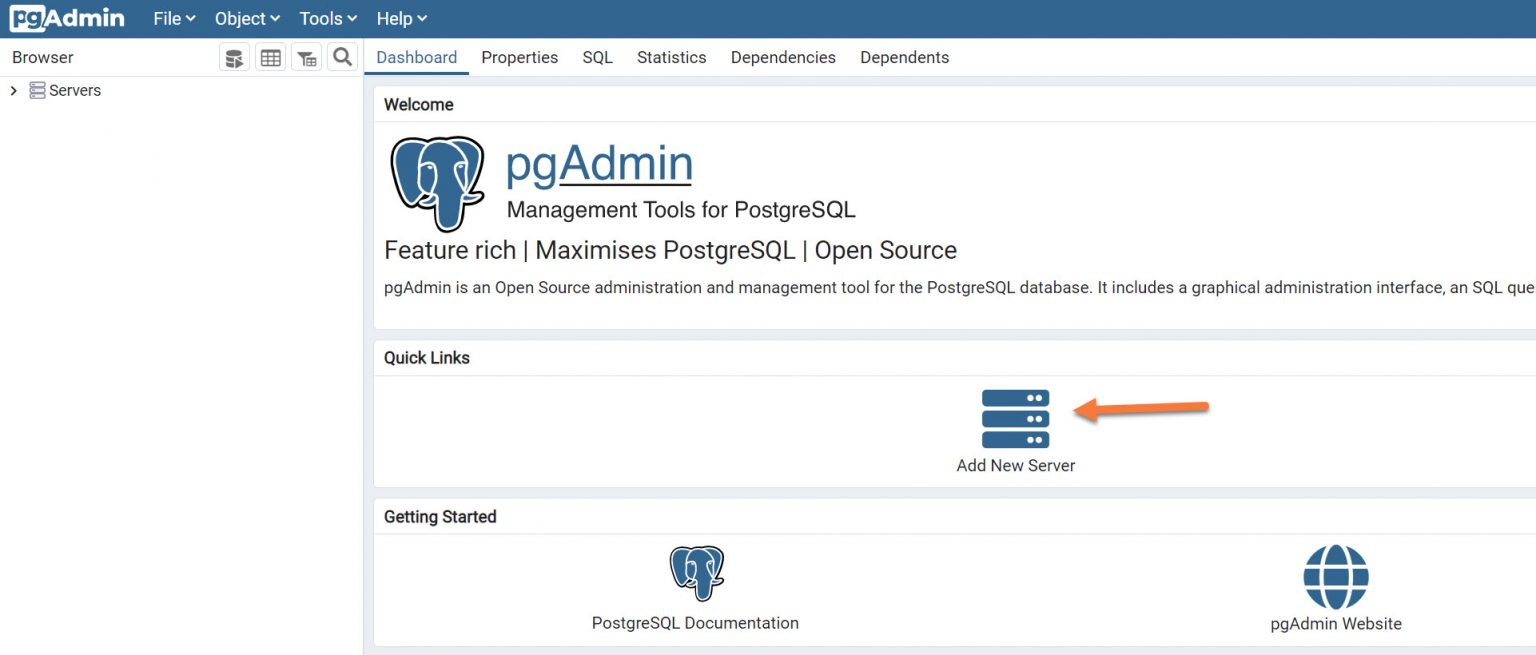Image resolution: width=1536 pixels, height=655 pixels.
Task: Click the pgAdmin logo in the top bar
Action: (65, 17)
